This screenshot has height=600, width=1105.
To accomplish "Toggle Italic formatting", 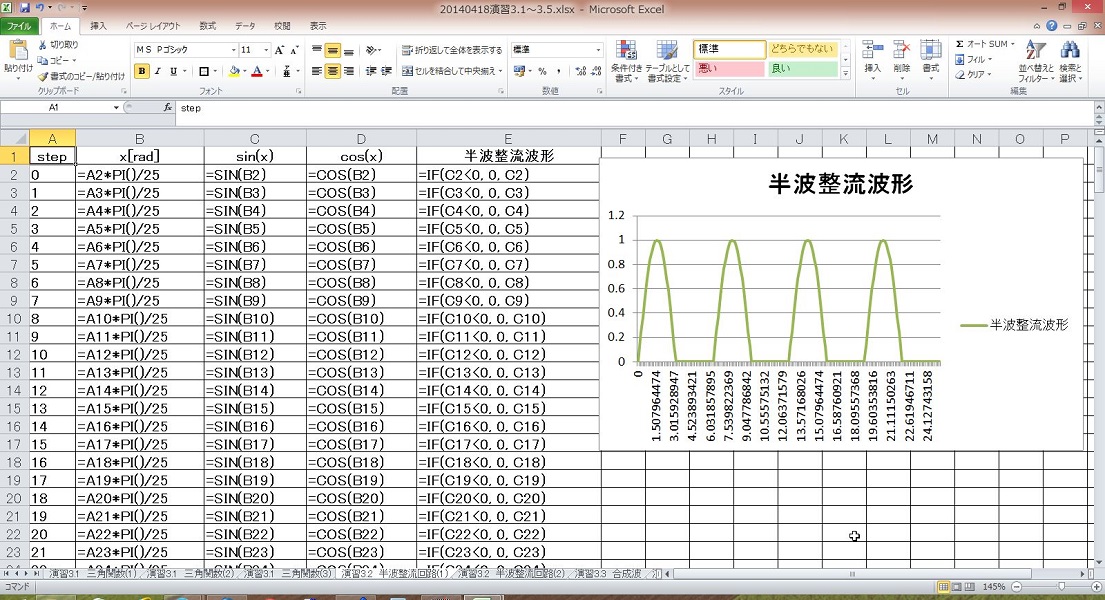I will coord(158,71).
